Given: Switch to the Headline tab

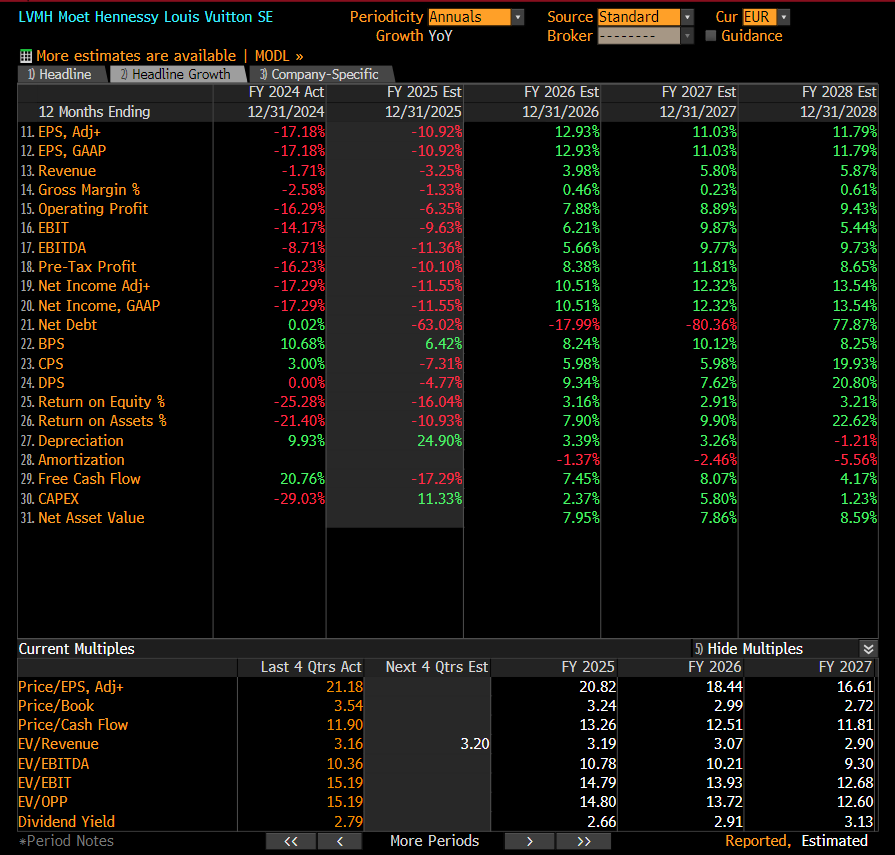Looking at the screenshot, I should pos(62,74).
